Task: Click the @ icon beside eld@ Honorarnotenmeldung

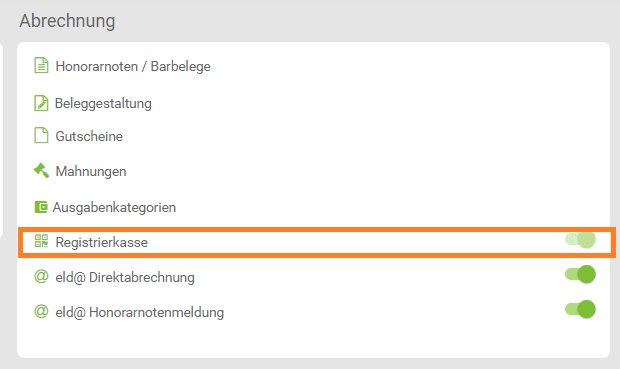Action: (x=41, y=311)
